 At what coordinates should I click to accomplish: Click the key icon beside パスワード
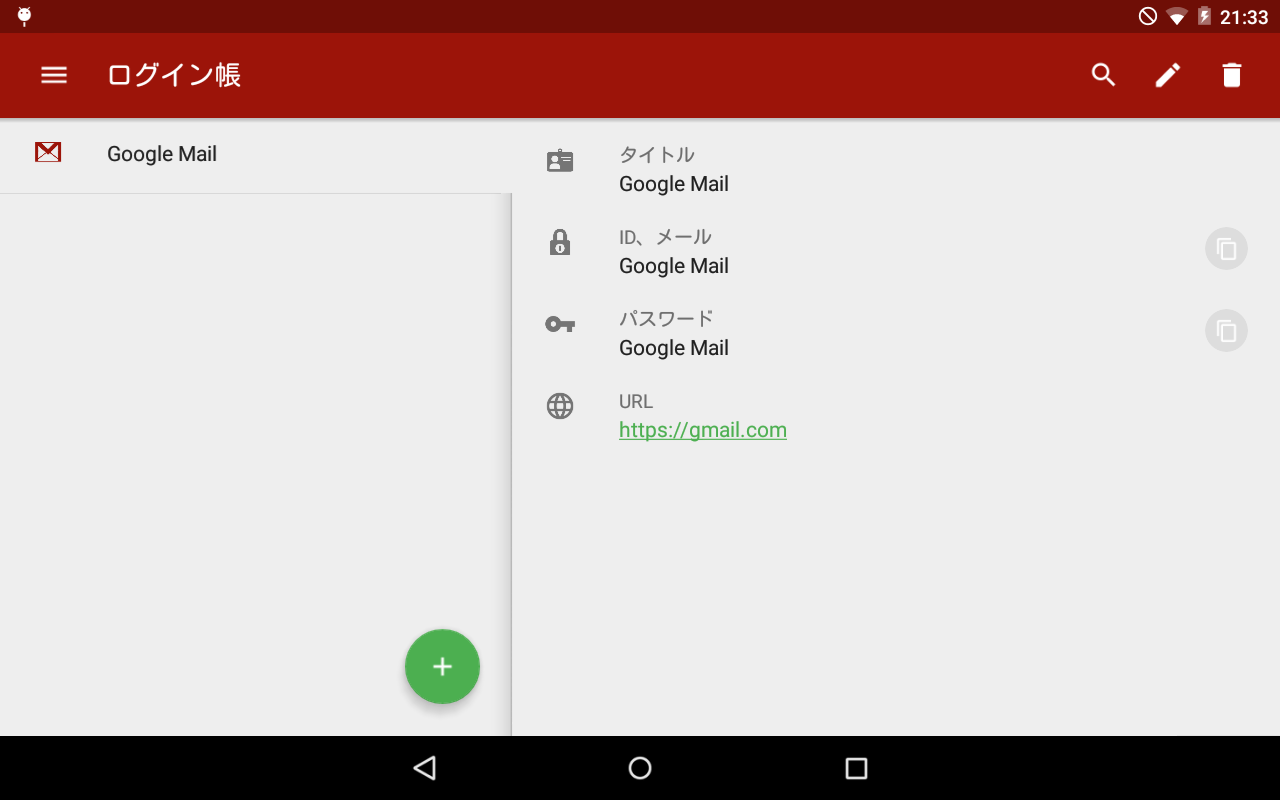click(x=560, y=324)
